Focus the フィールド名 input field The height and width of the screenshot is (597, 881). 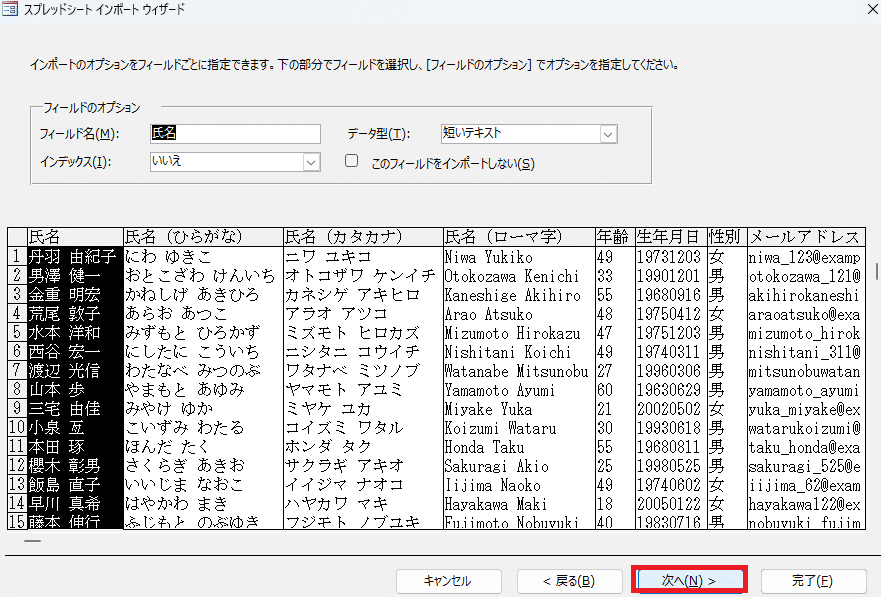235,133
